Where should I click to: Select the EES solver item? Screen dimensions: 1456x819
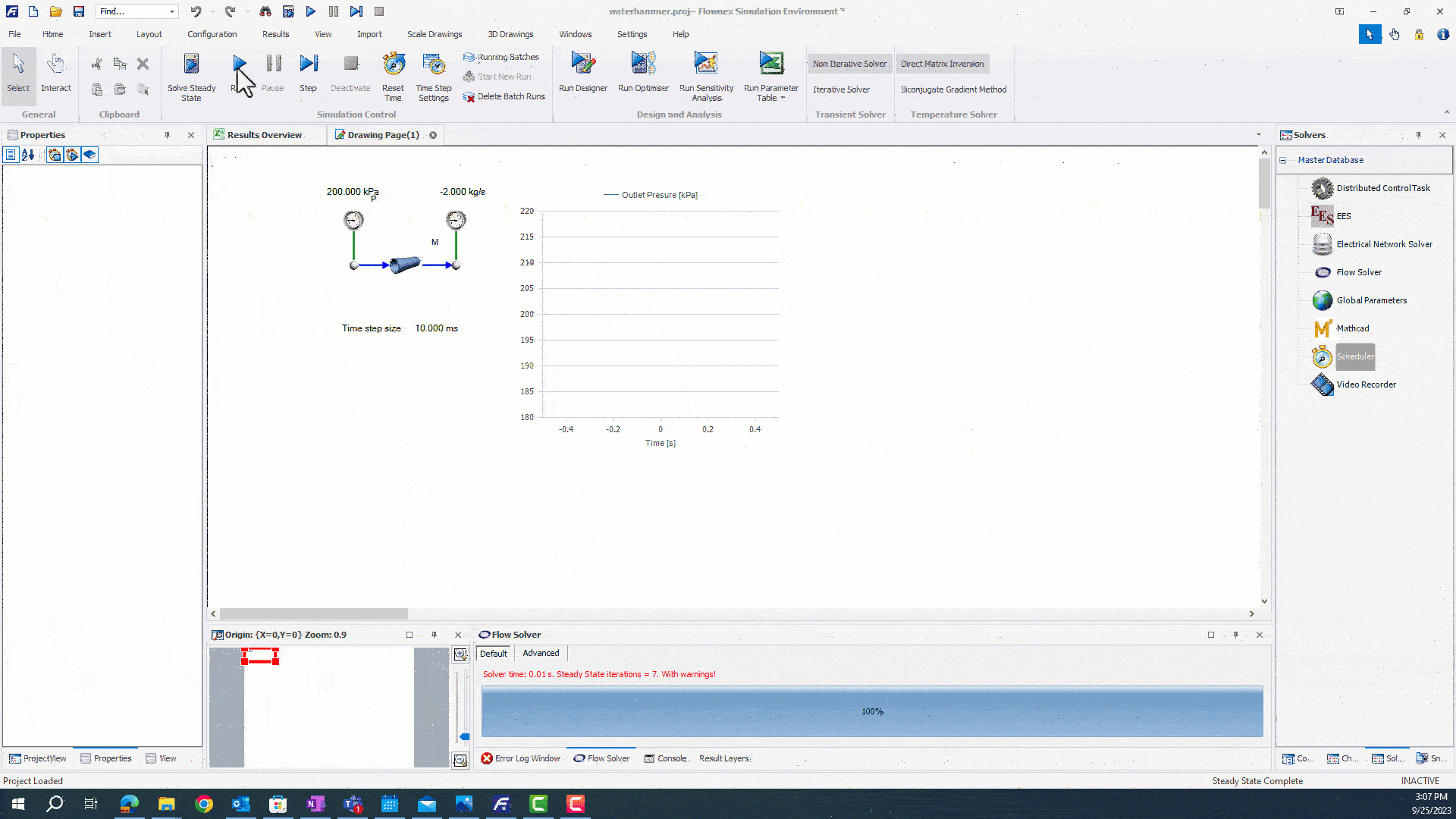point(1343,216)
